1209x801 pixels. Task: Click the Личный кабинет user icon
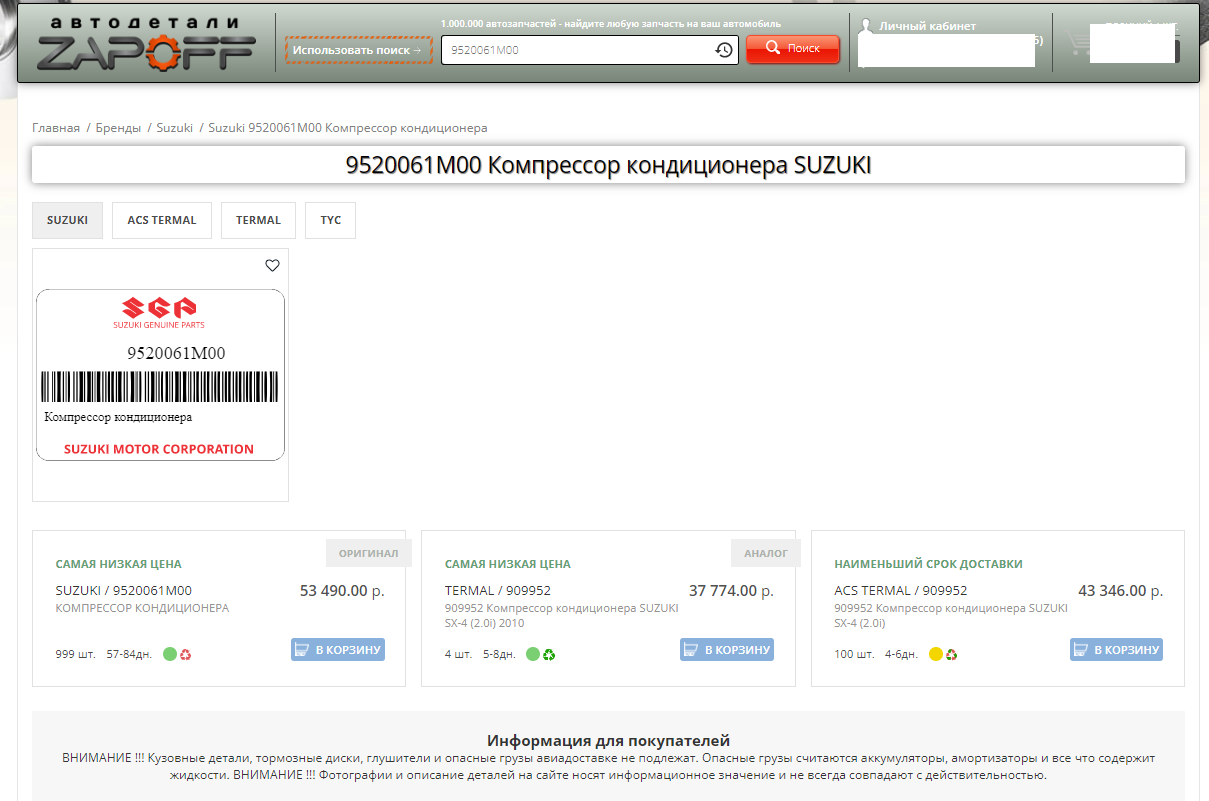(x=867, y=28)
